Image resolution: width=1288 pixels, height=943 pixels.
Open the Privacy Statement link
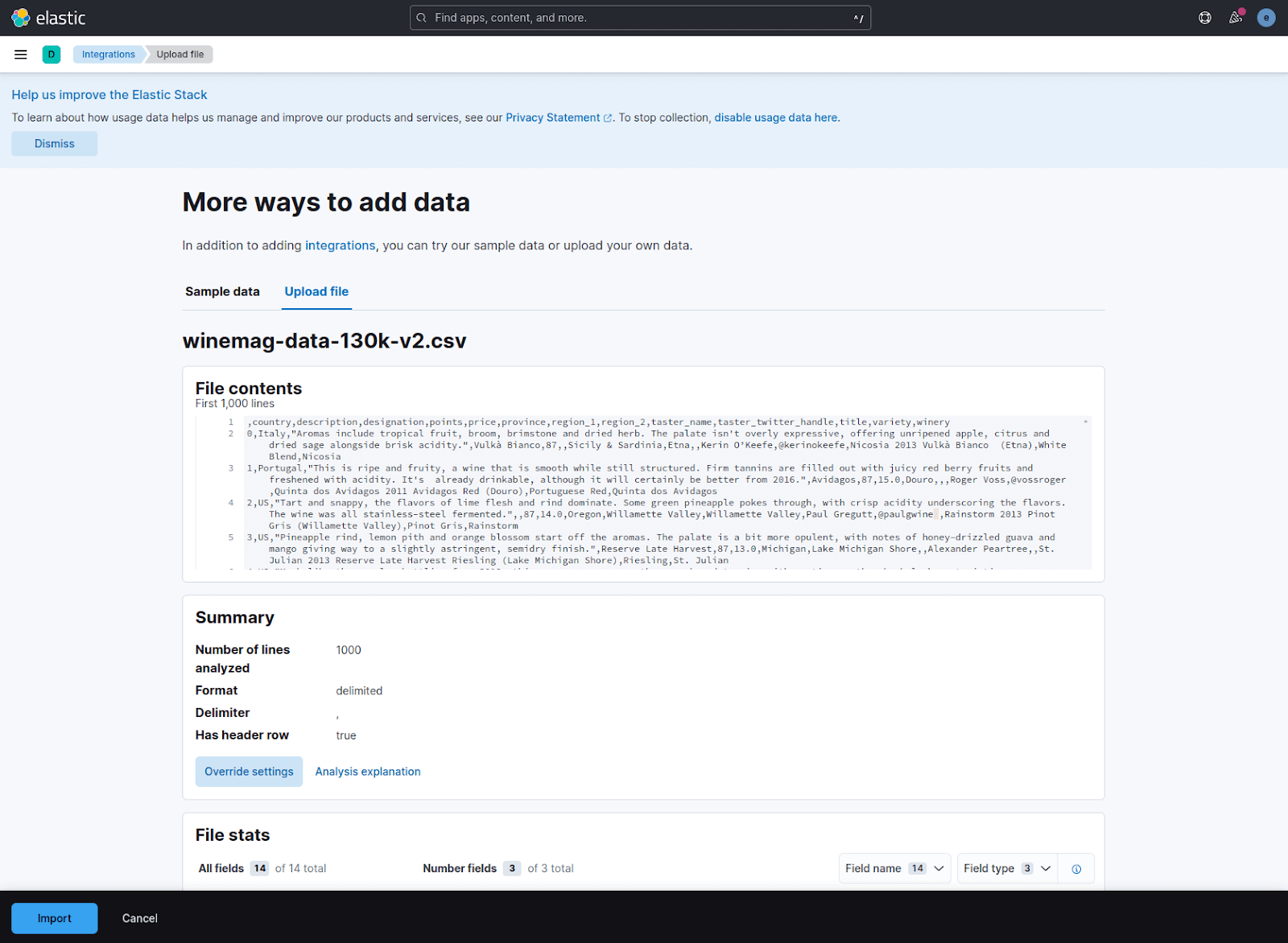[x=559, y=117]
